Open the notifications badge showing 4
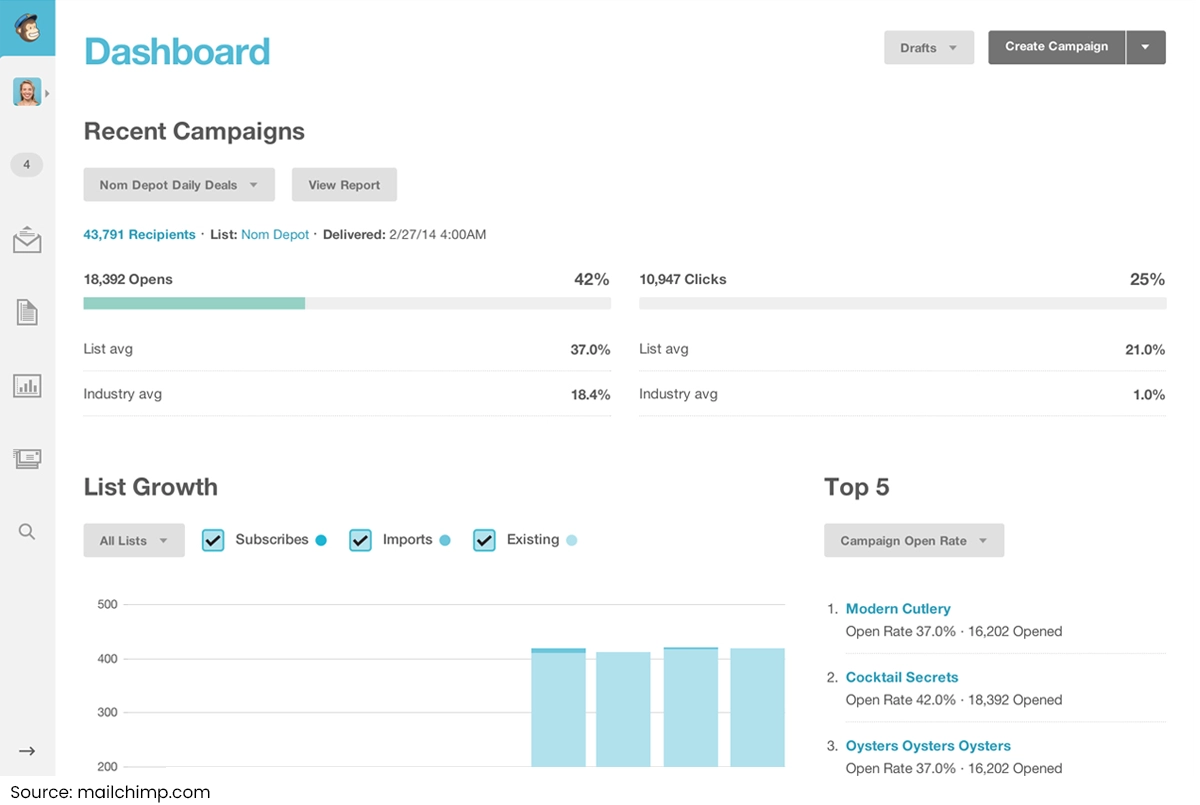Viewport: 1200px width, 805px height. point(27,164)
